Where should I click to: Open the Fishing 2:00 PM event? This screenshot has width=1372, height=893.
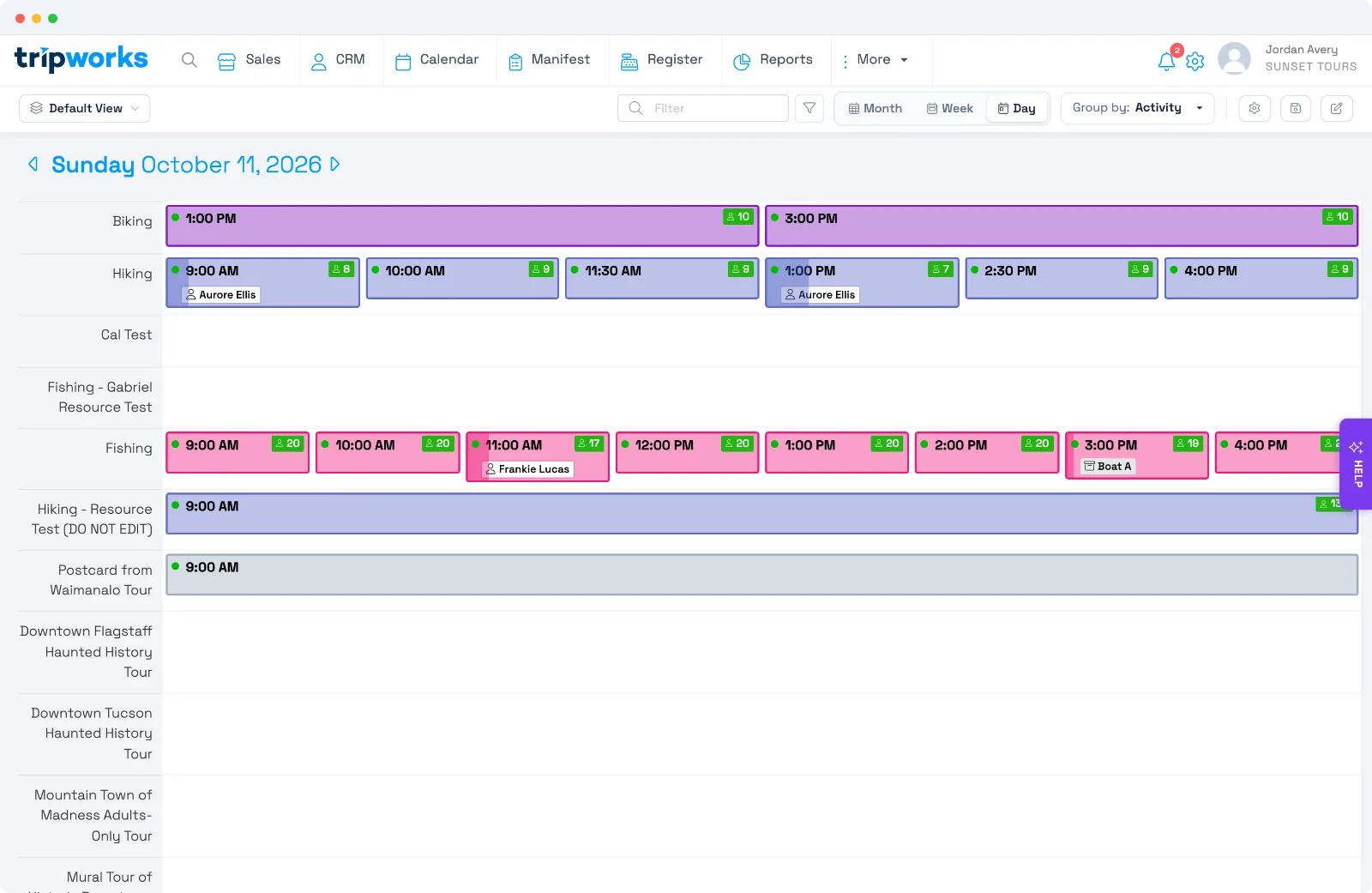point(987,452)
